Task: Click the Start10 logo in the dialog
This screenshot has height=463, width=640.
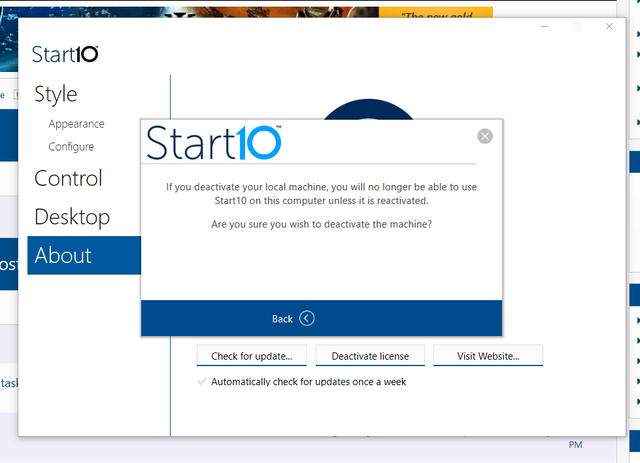Action: click(214, 142)
